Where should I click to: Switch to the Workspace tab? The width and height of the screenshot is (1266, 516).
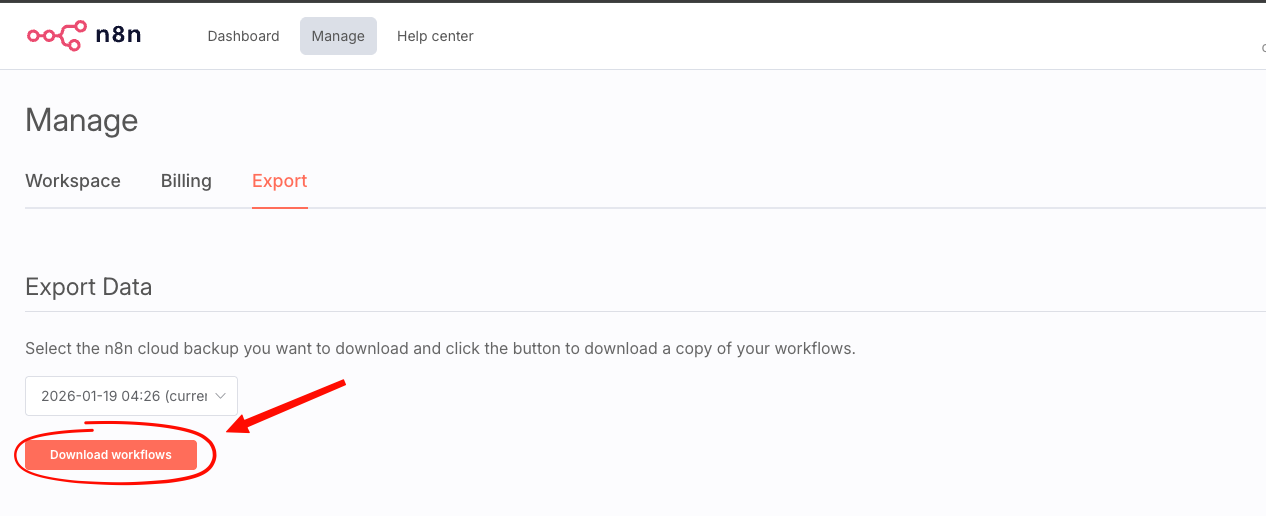(73, 181)
